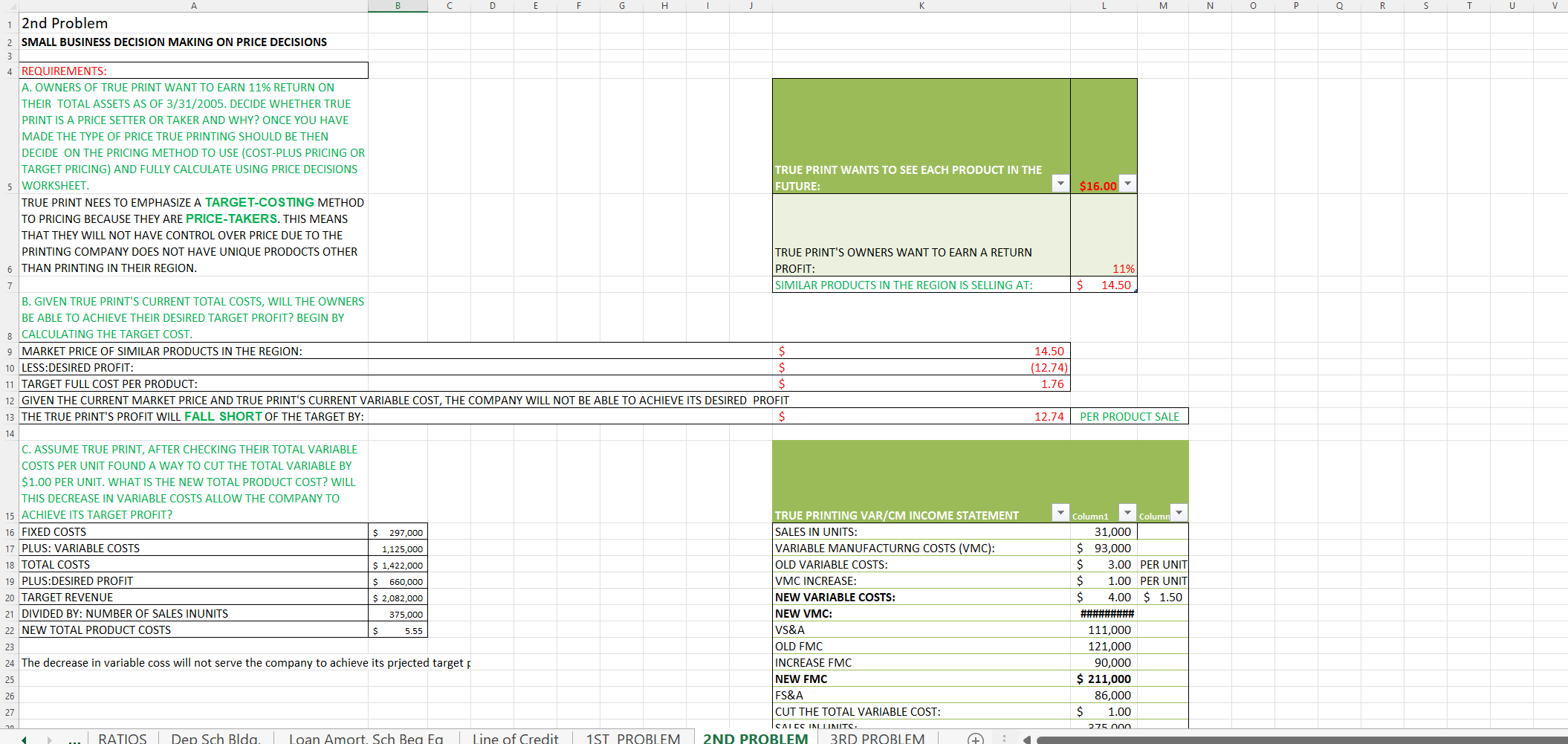Select the INCREASE FMC value 90,000
This screenshot has width=1568, height=744.
[x=1104, y=662]
